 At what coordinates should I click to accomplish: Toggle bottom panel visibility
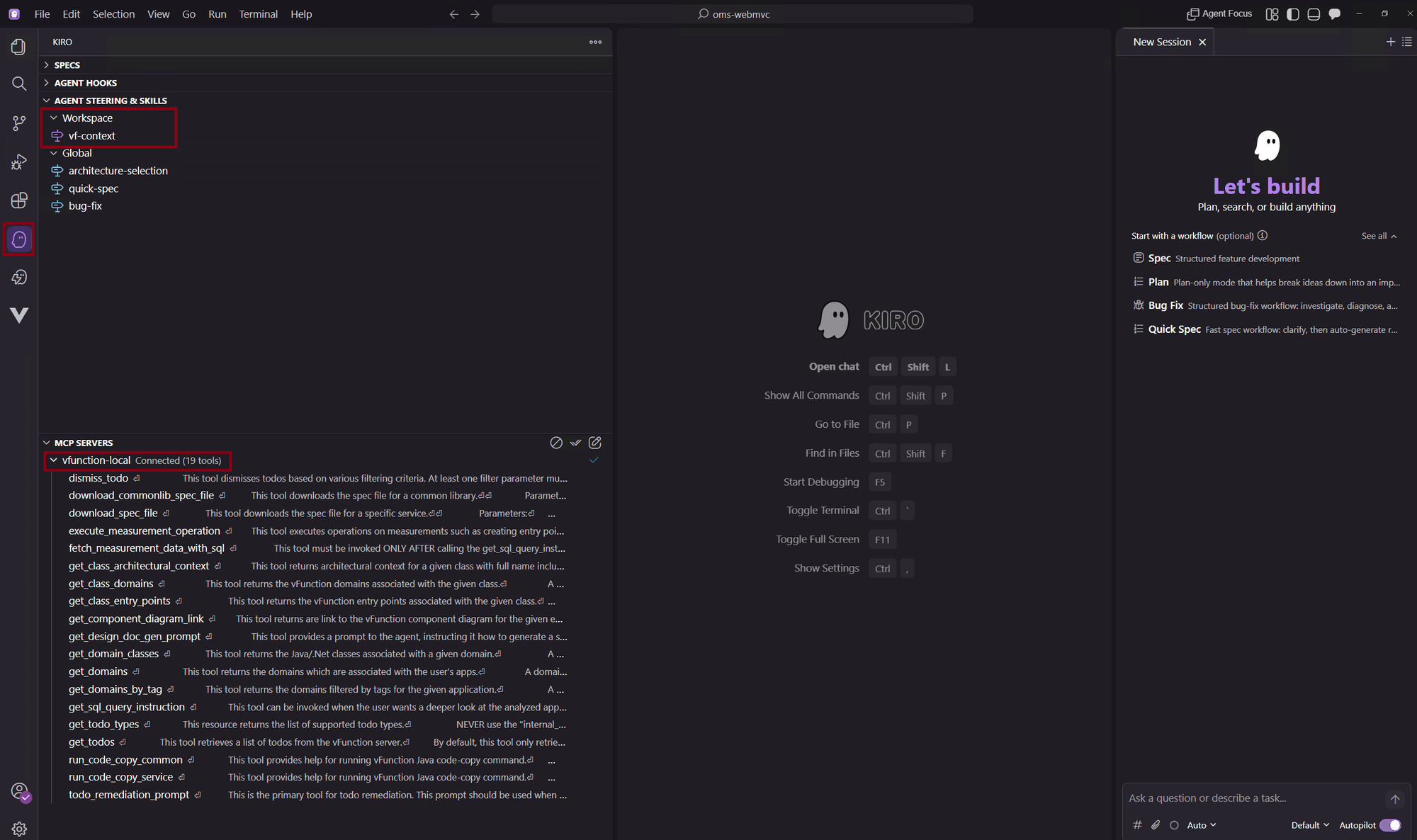[x=1314, y=14]
